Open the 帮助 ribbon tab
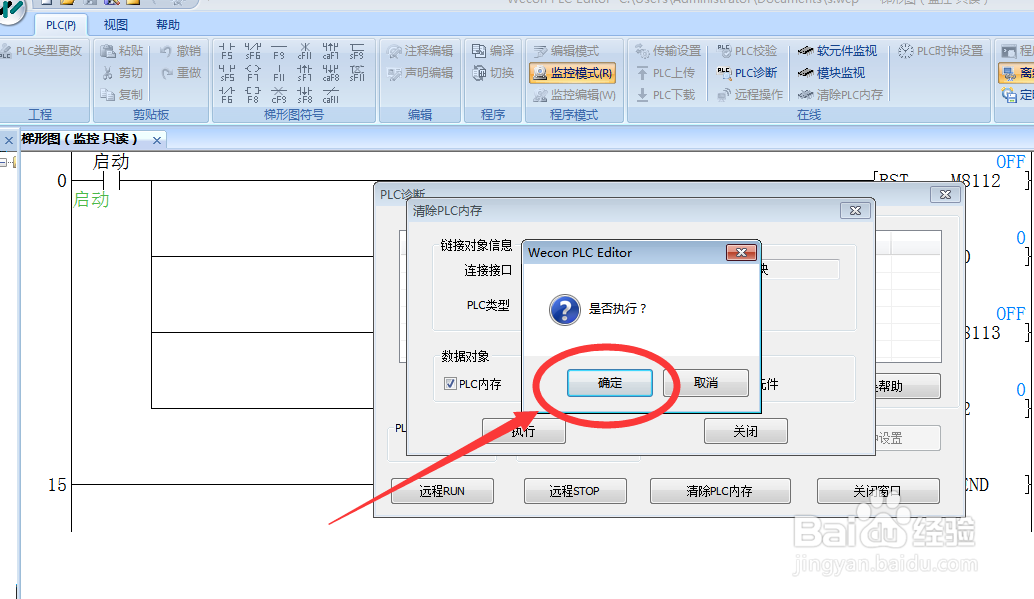The width and height of the screenshot is (1034, 599). pos(167,25)
